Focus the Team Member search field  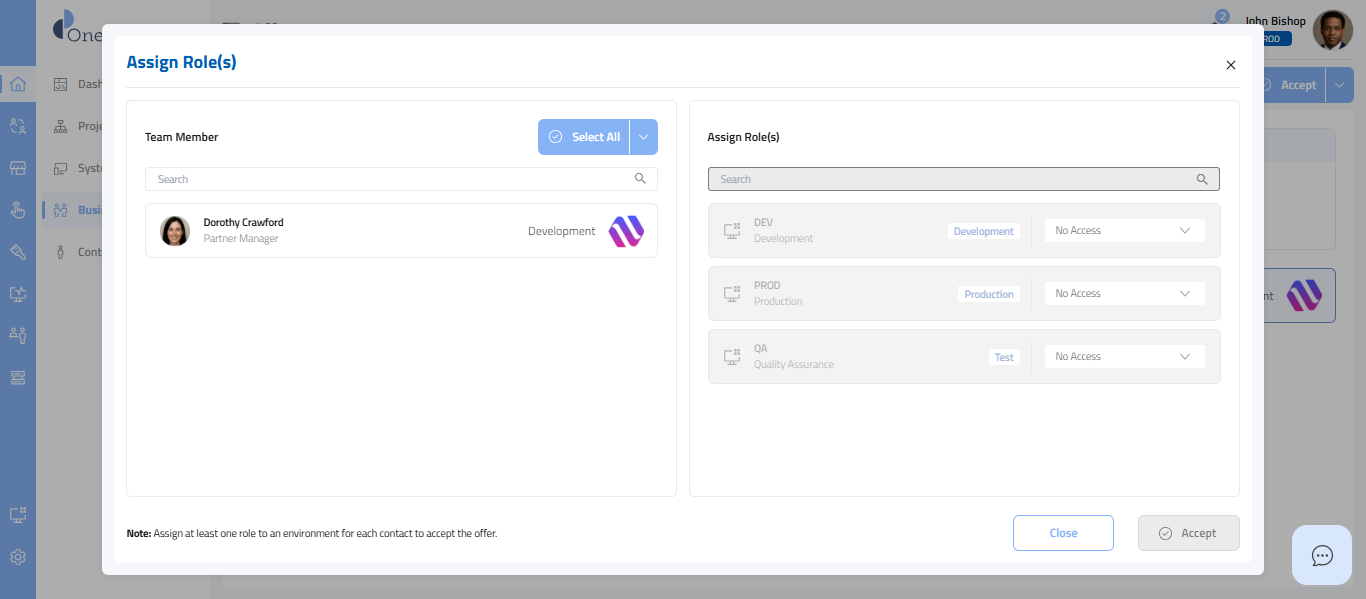[x=390, y=179]
